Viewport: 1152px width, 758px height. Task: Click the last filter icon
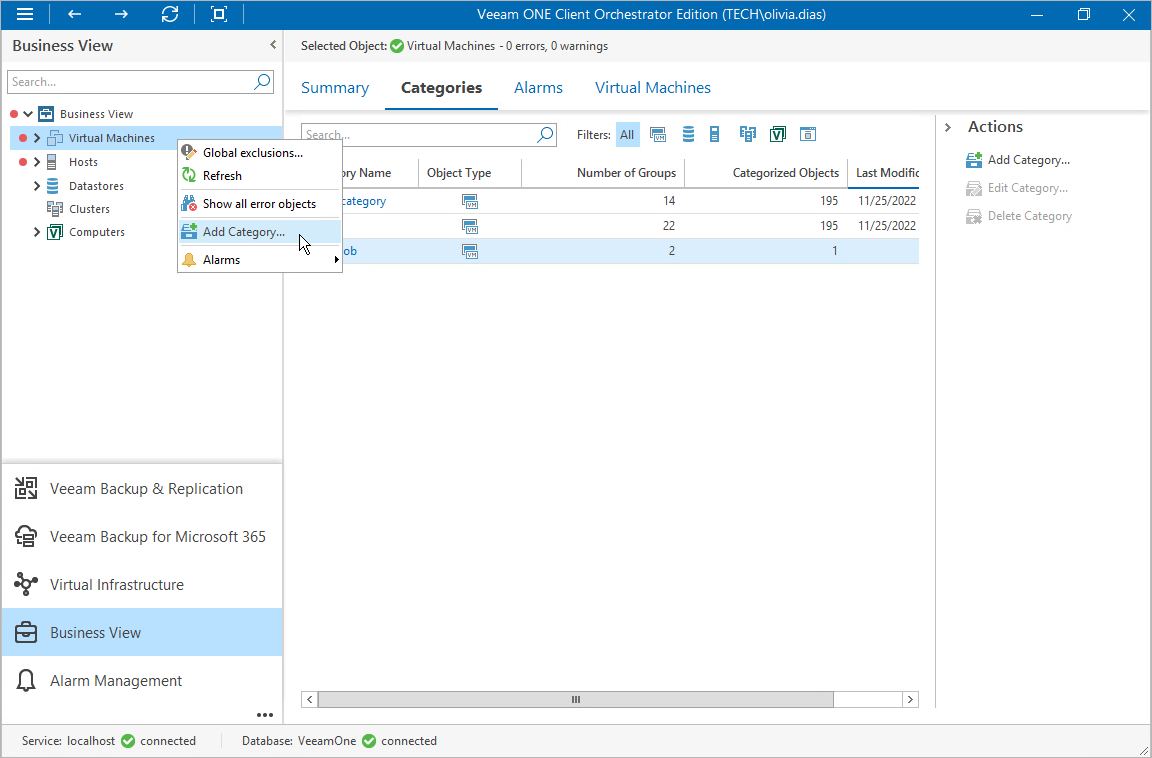[x=808, y=134]
